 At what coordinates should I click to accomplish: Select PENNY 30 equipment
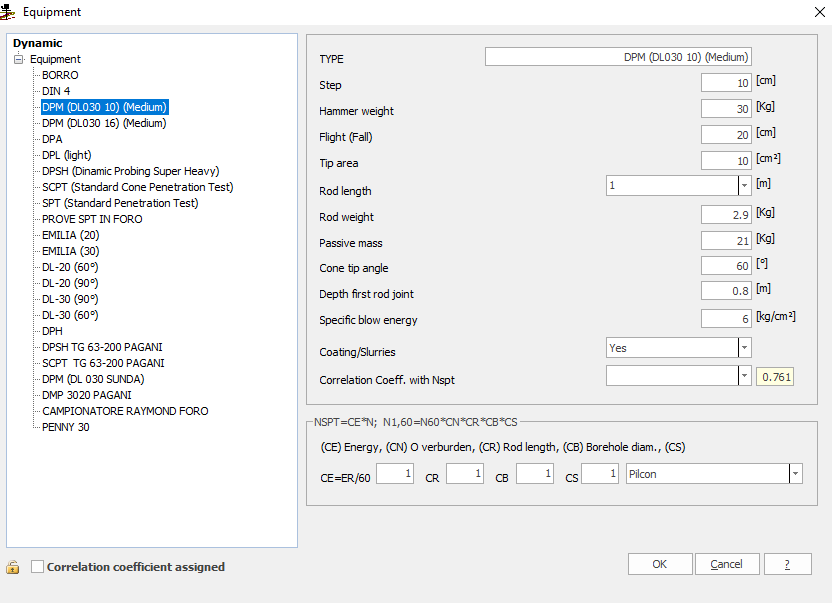tap(65, 427)
